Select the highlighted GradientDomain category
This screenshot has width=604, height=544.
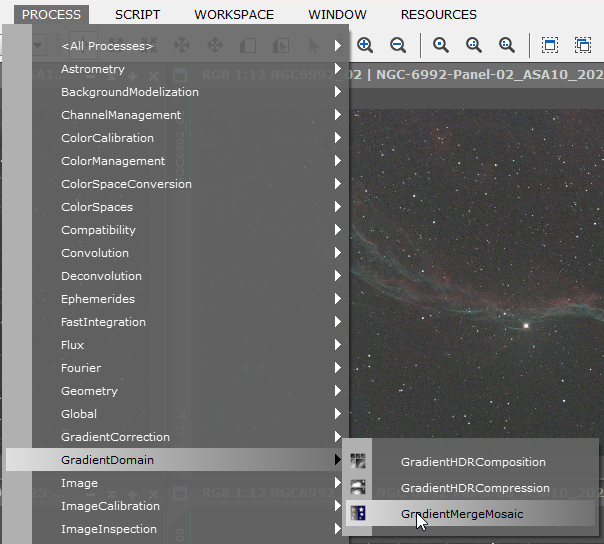pyautogui.click(x=175, y=460)
